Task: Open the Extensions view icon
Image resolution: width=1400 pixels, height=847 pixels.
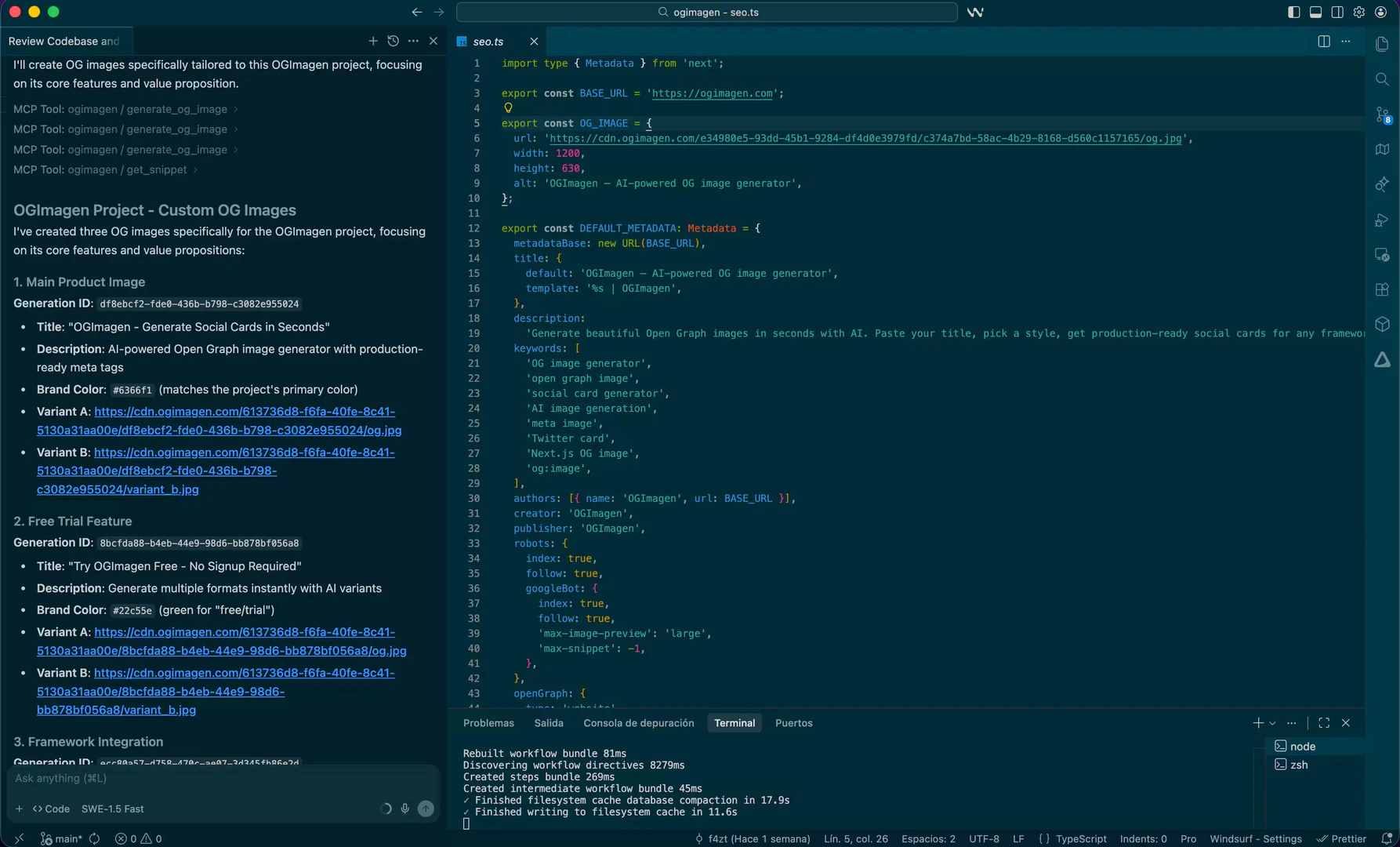Action: [1382, 289]
